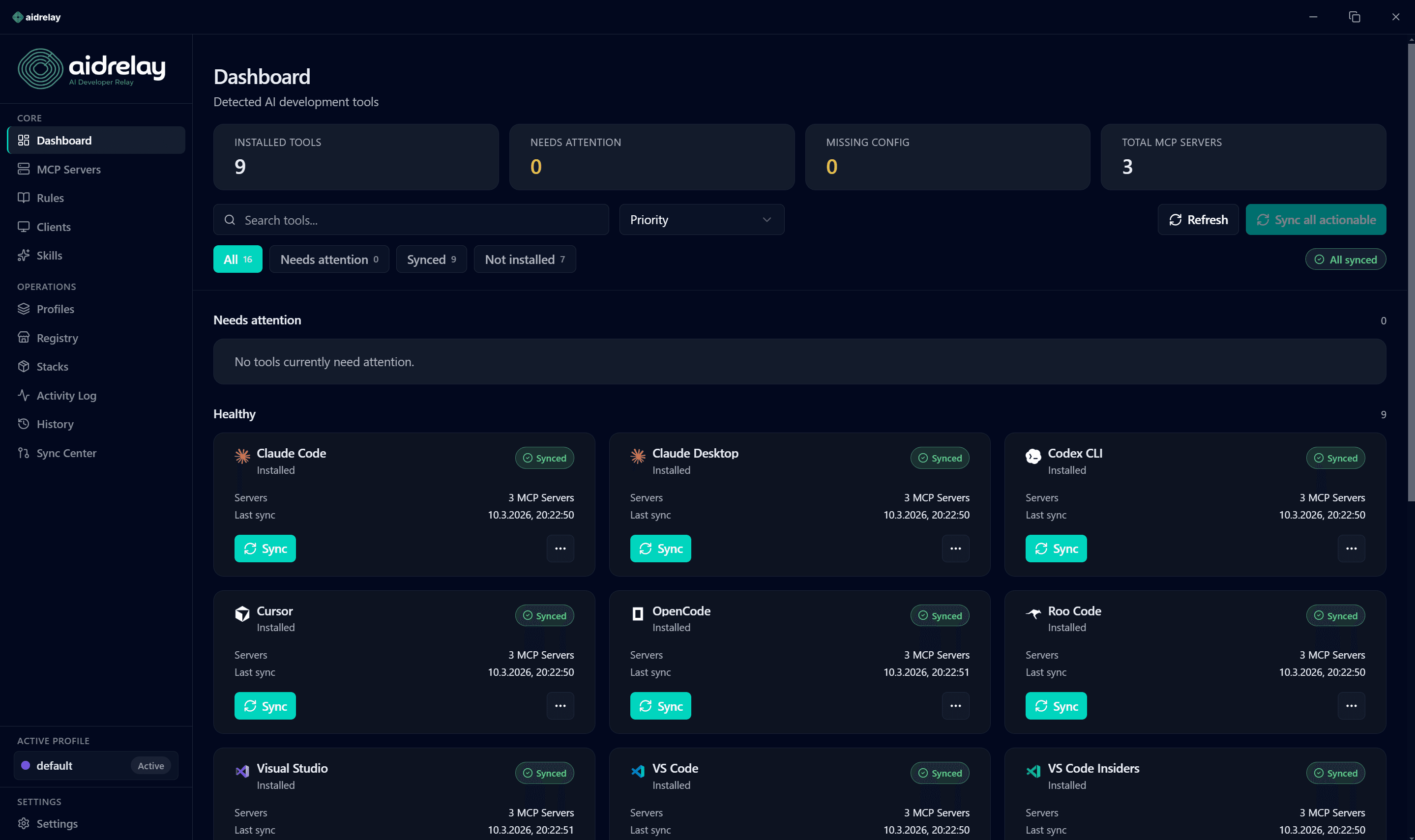Click the Stacks box icon
This screenshot has width=1415, height=840.
(x=23, y=366)
